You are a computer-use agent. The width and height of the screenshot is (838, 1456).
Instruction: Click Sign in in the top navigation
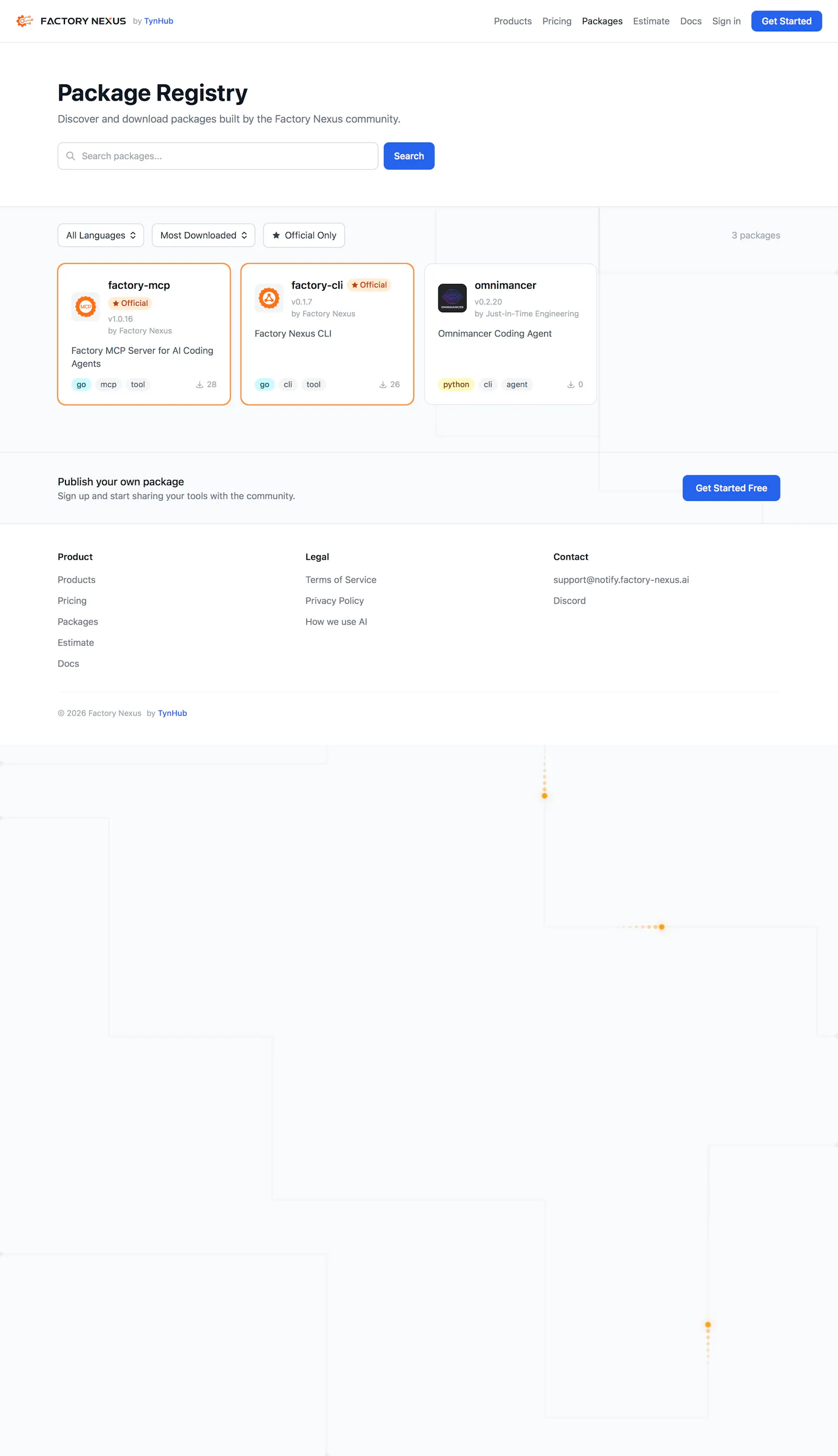[x=726, y=21]
